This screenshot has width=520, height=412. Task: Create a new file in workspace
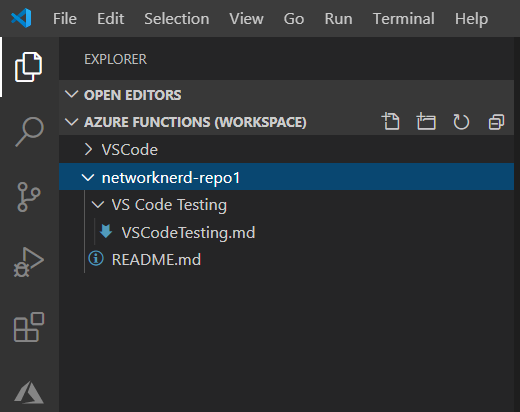pyautogui.click(x=391, y=121)
